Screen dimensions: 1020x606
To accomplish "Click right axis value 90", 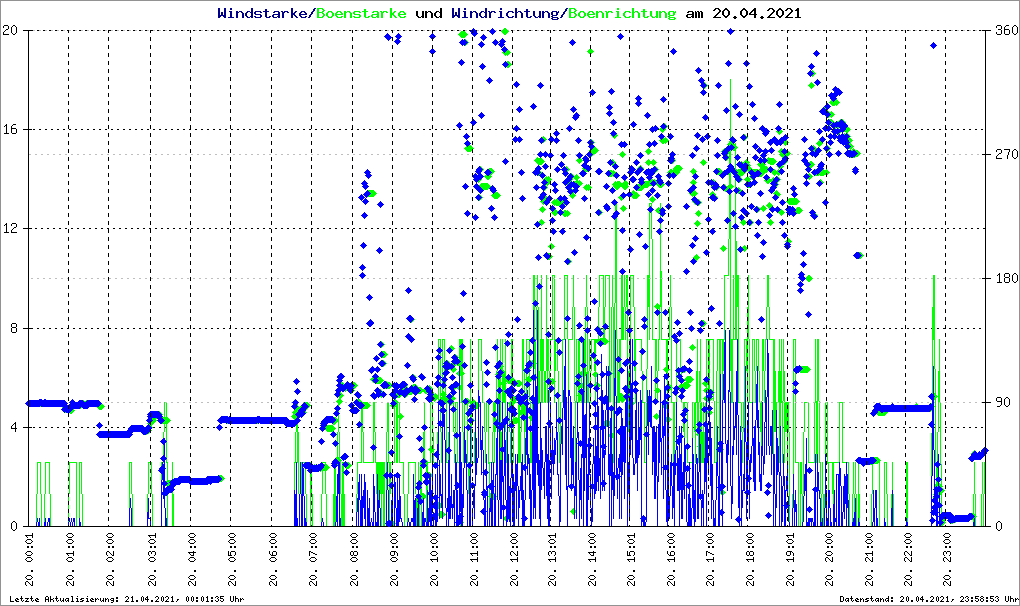I will [x=1003, y=402].
